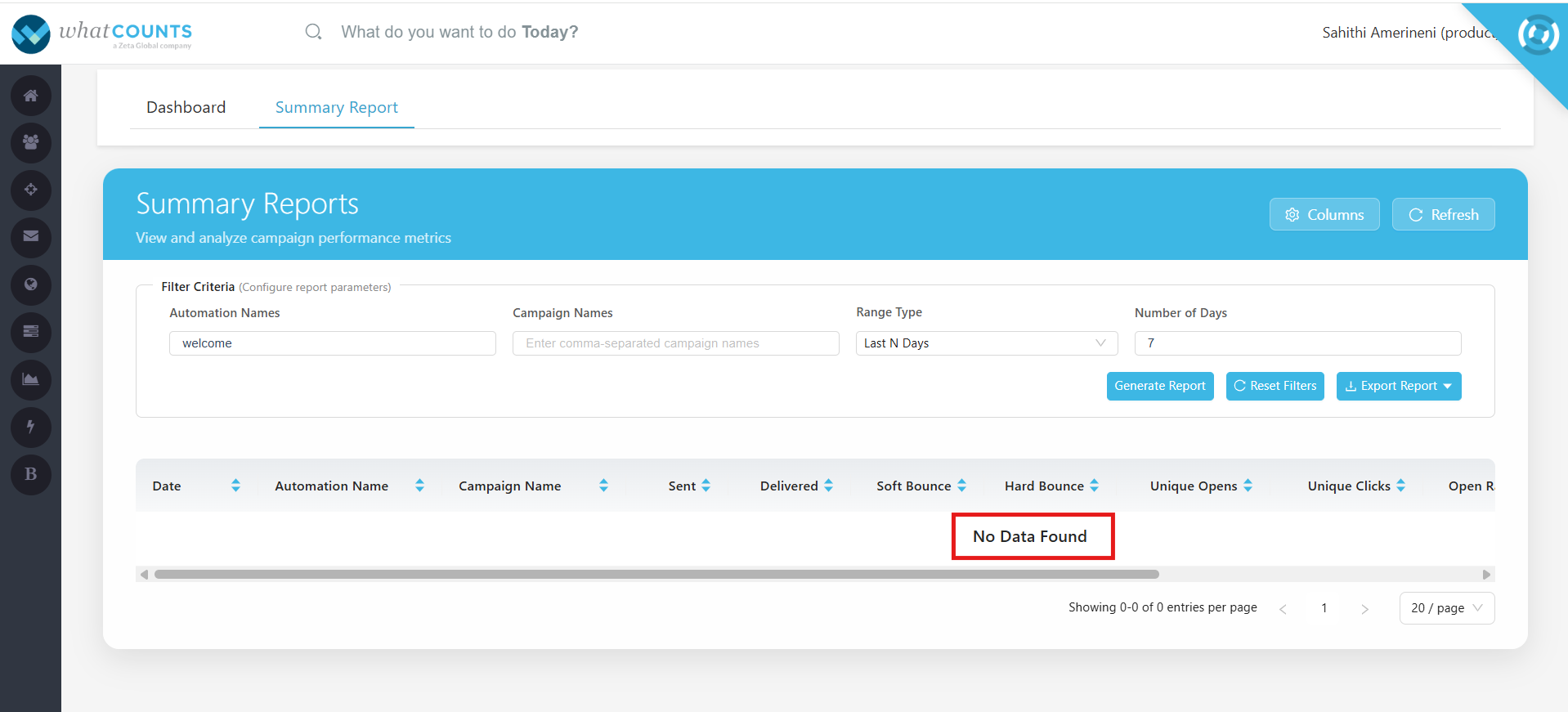The height and width of the screenshot is (712, 1568).
Task: Sort table by Date column
Action: tap(235, 486)
